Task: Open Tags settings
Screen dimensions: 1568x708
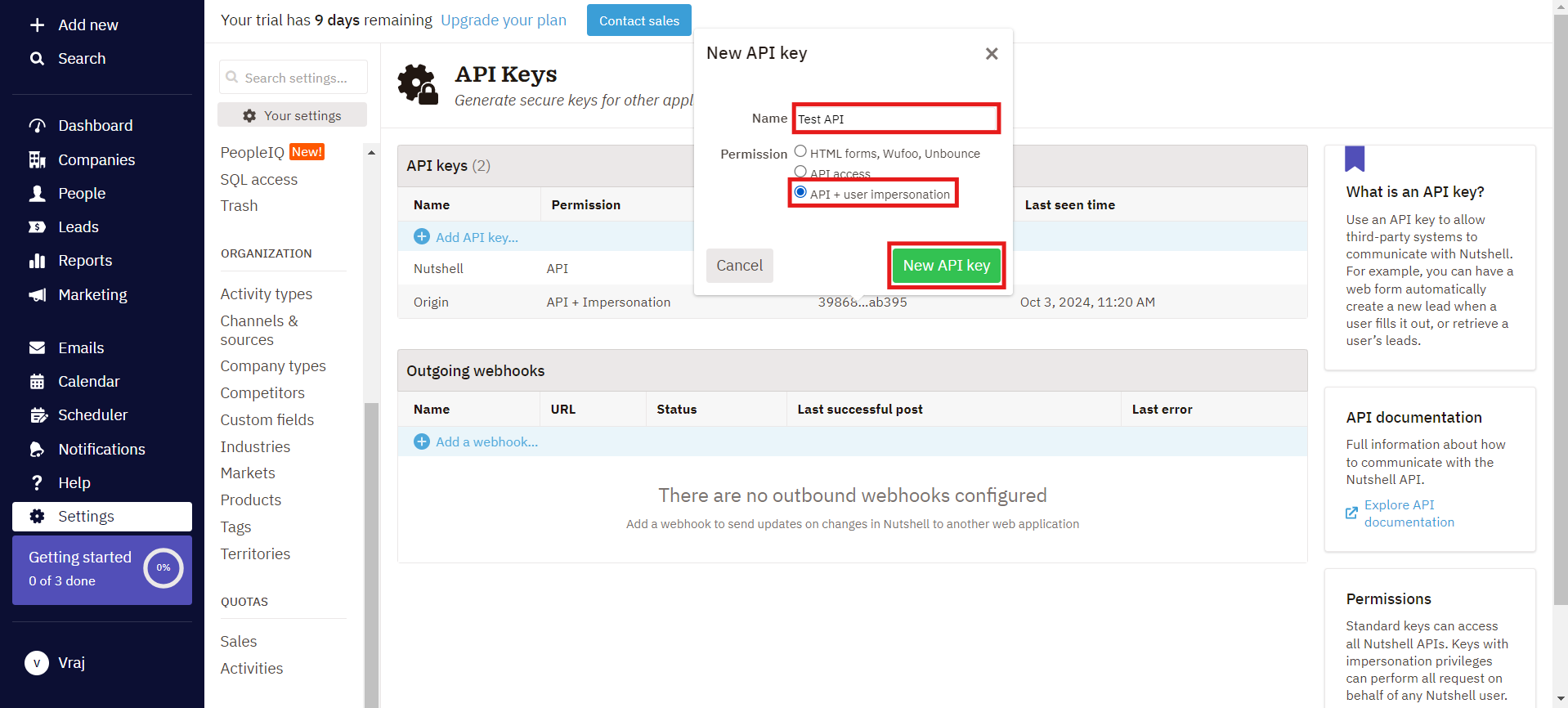Action: click(x=235, y=527)
